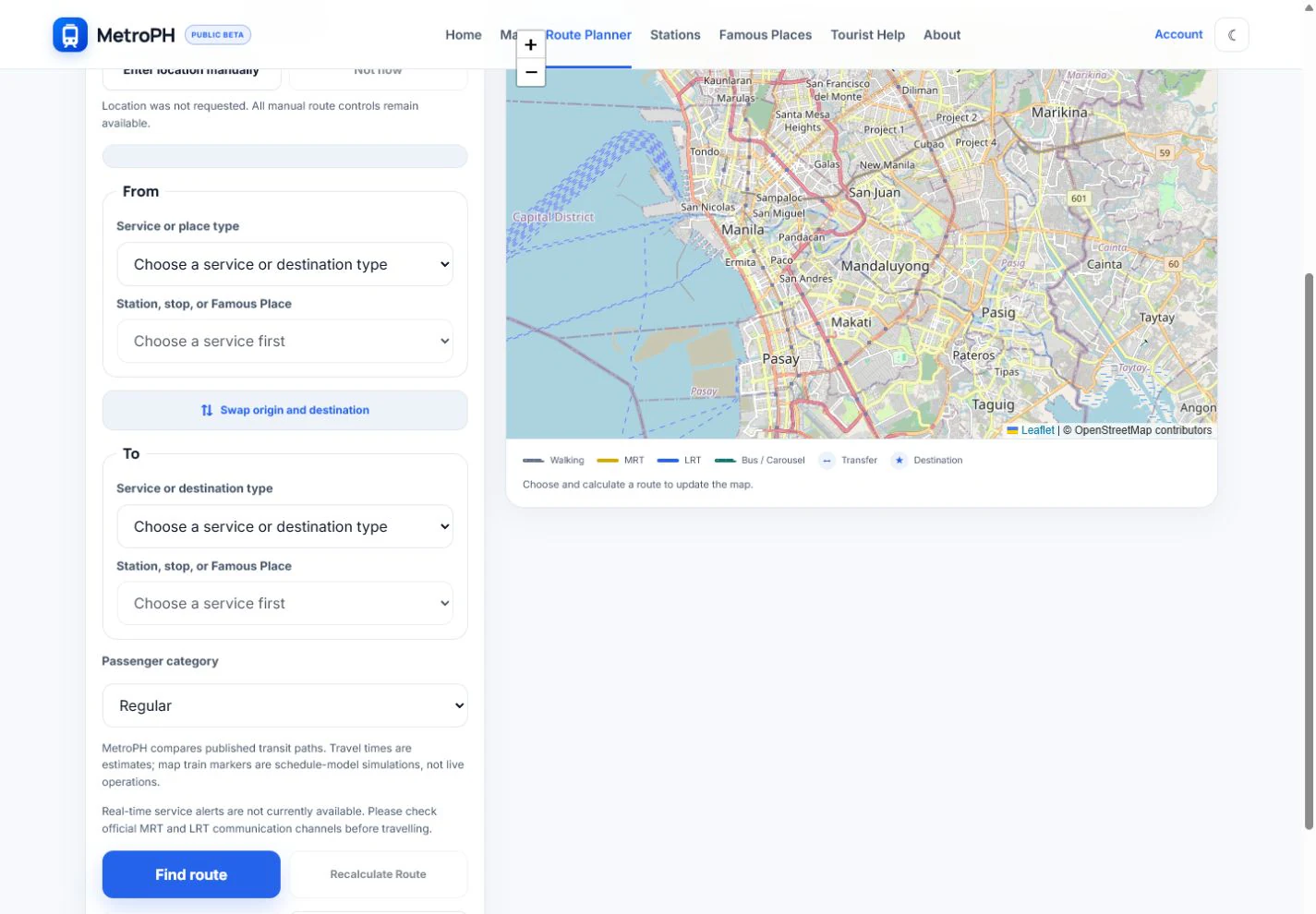Open To station or Famous Place dropdown

pos(284,604)
